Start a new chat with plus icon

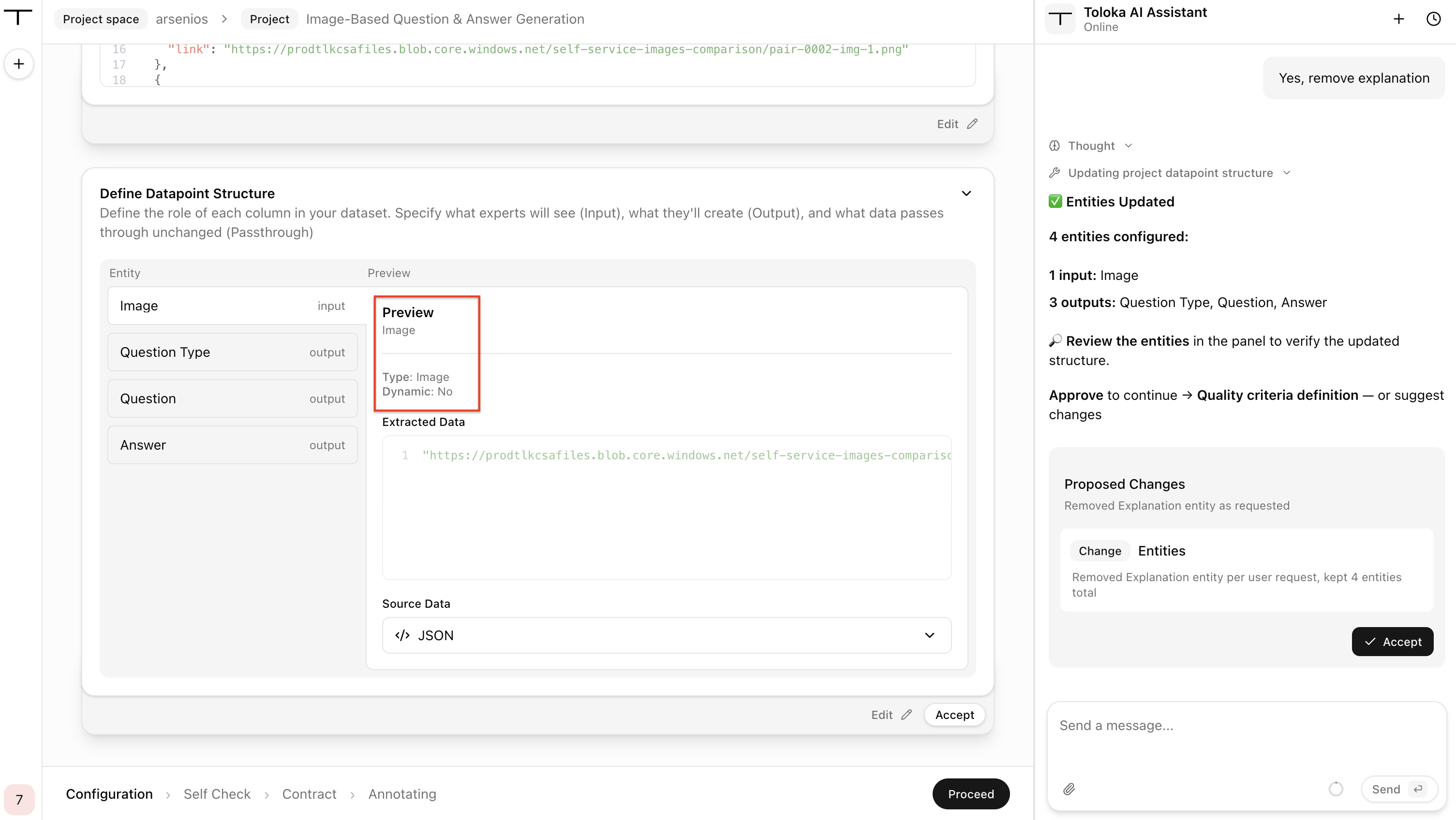1398,19
